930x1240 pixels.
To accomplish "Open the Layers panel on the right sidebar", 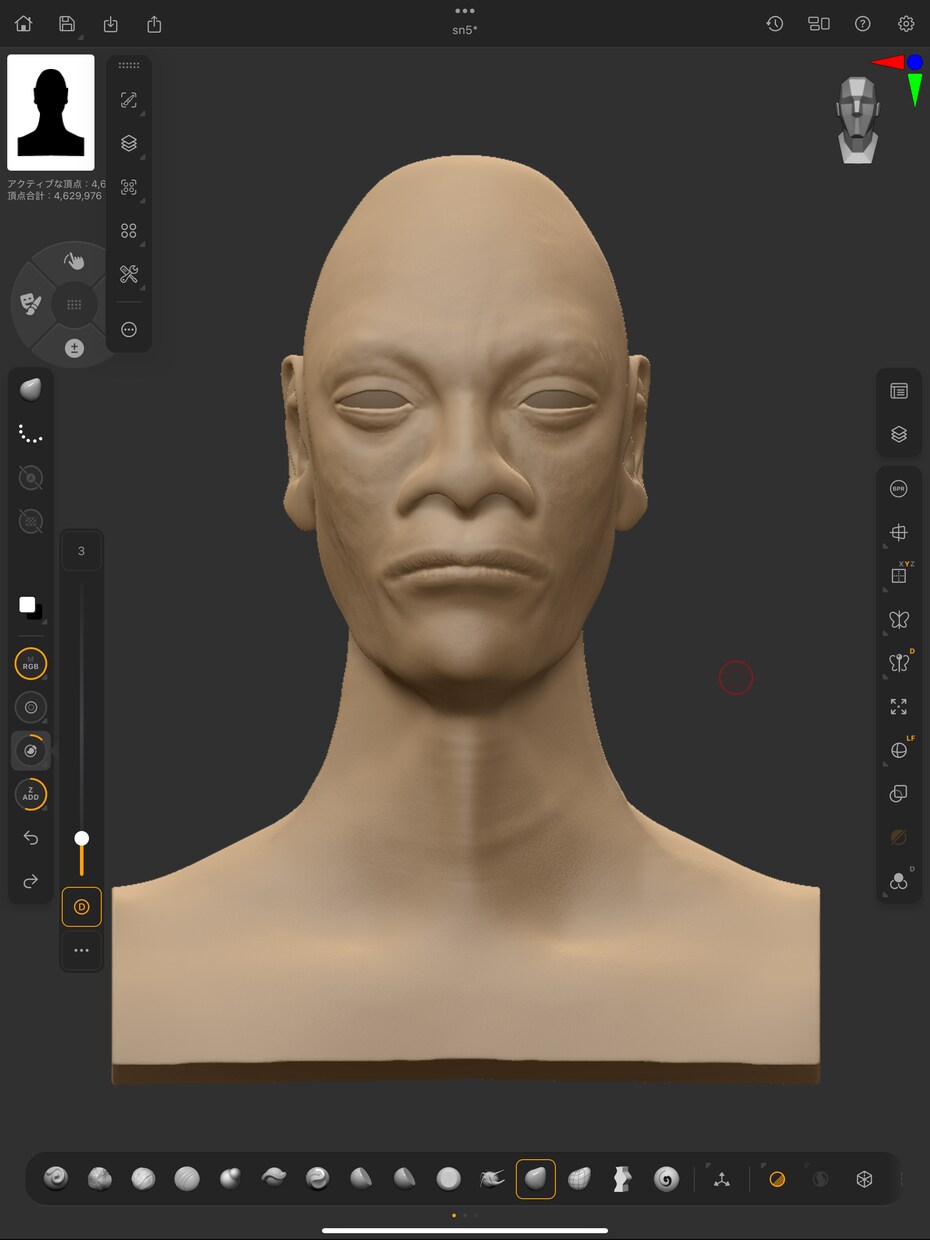I will 898,433.
